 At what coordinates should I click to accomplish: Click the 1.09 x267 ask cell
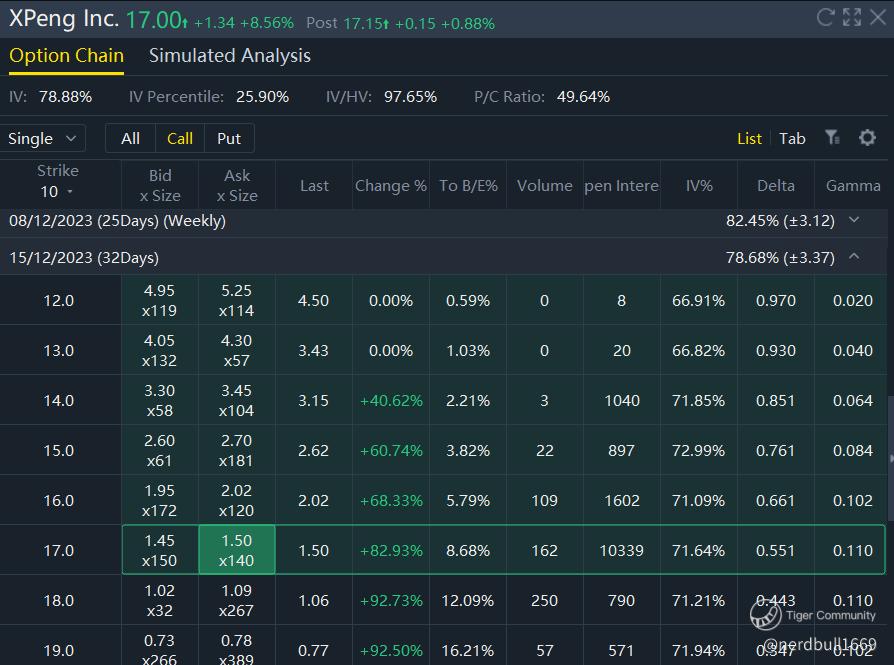[x=237, y=601]
